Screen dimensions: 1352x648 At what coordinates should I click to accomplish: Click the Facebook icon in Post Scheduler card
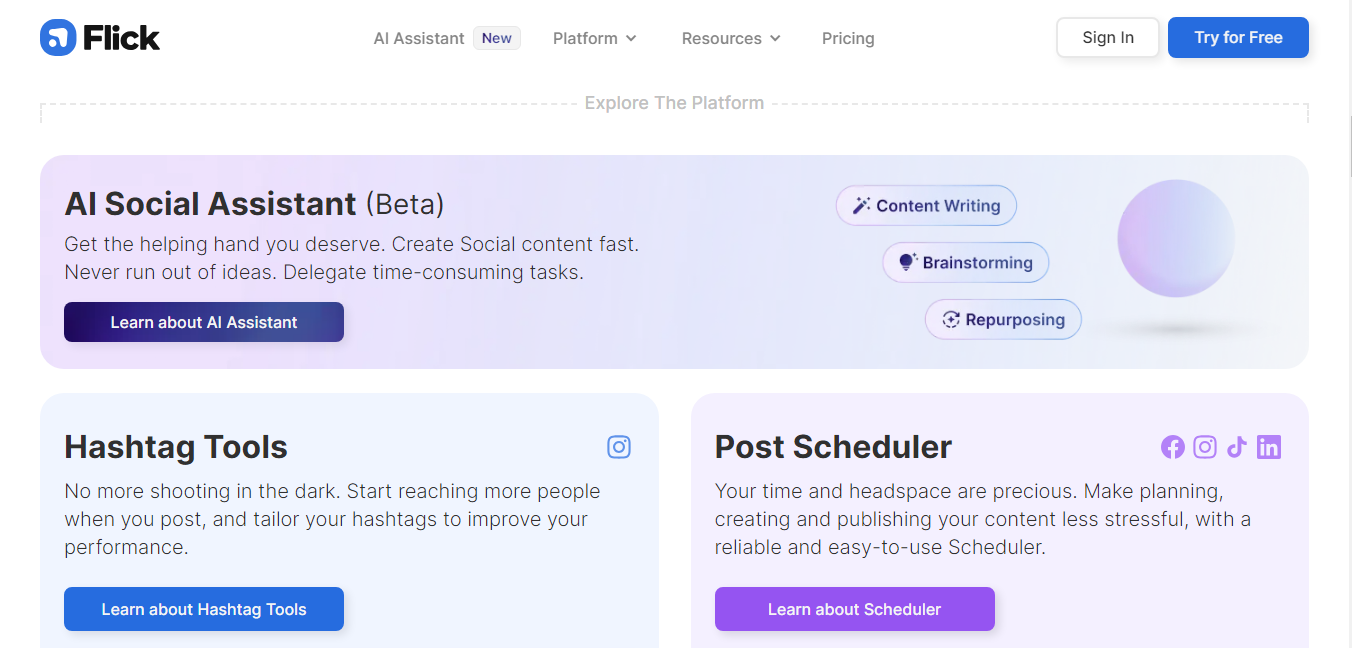[x=1173, y=447]
